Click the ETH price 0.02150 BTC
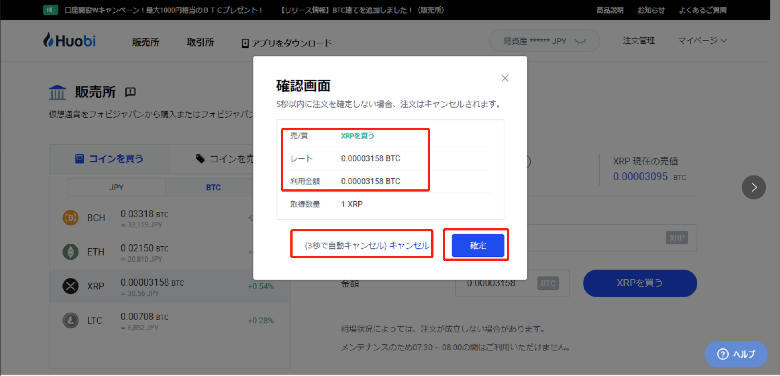 [x=144, y=248]
